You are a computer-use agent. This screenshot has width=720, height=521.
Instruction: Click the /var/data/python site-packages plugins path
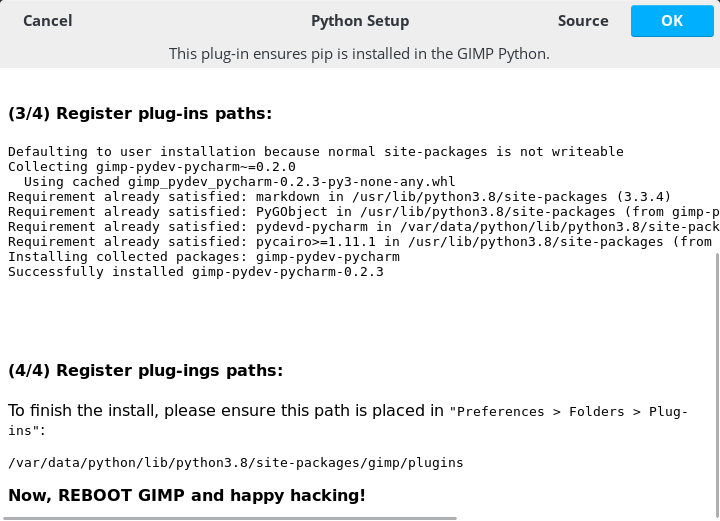(236, 462)
